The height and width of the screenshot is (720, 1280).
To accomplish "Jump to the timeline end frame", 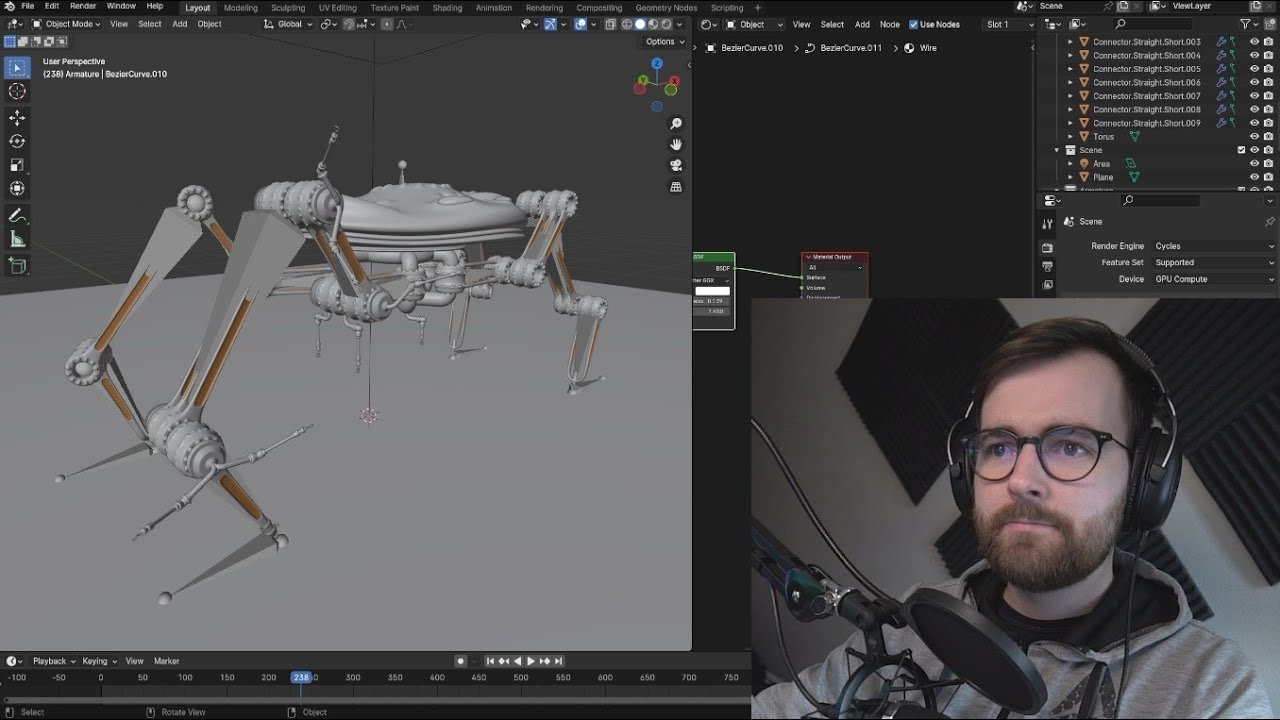I will (558, 661).
